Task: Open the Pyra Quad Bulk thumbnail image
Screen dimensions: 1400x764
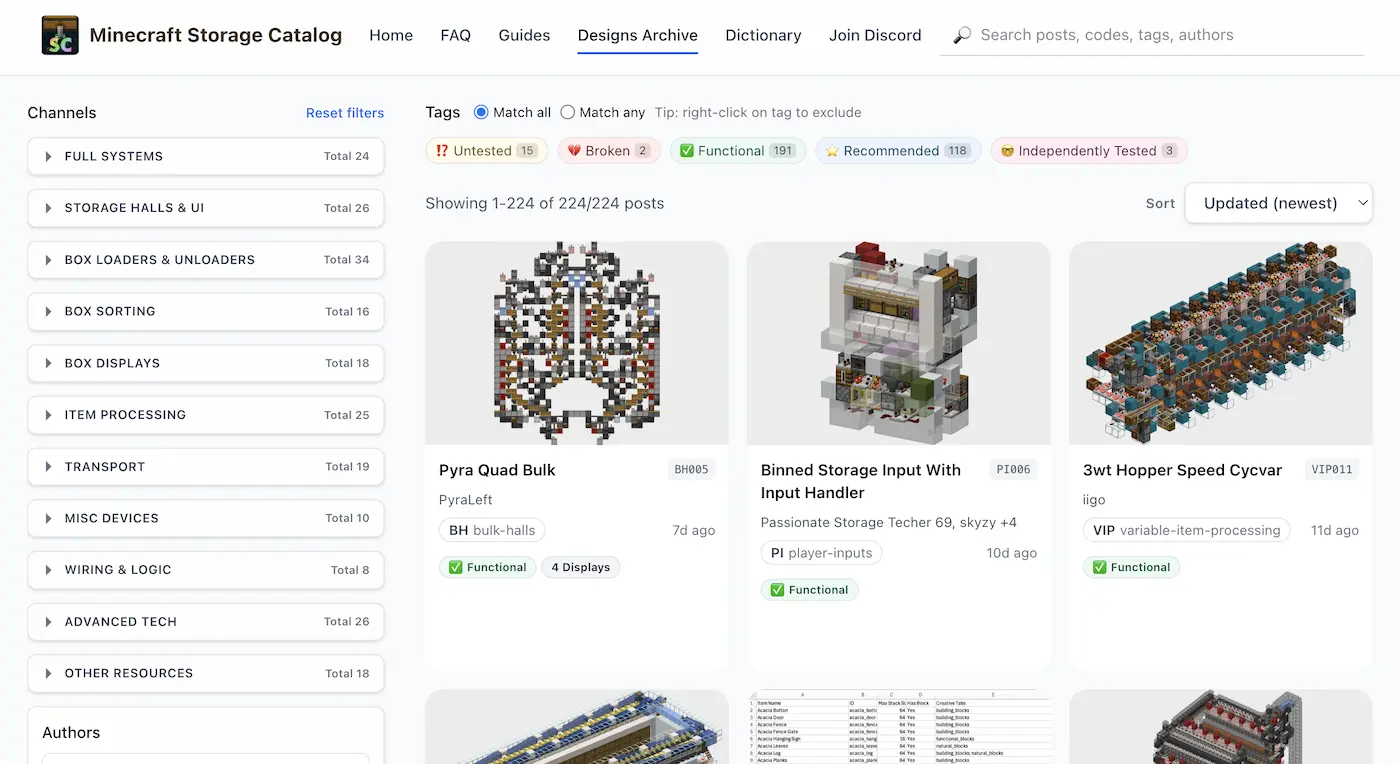Action: tap(577, 343)
